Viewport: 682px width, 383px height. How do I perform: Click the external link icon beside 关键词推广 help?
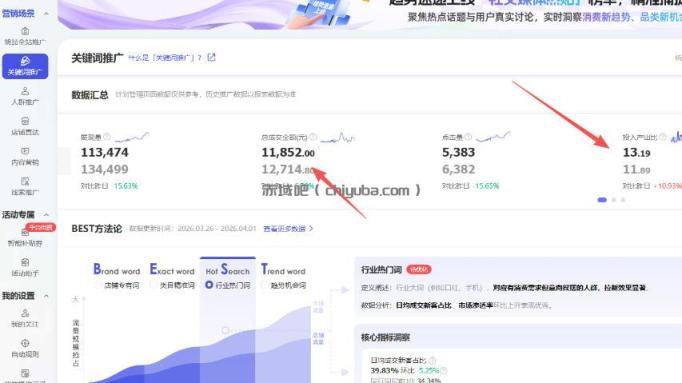[x=211, y=57]
